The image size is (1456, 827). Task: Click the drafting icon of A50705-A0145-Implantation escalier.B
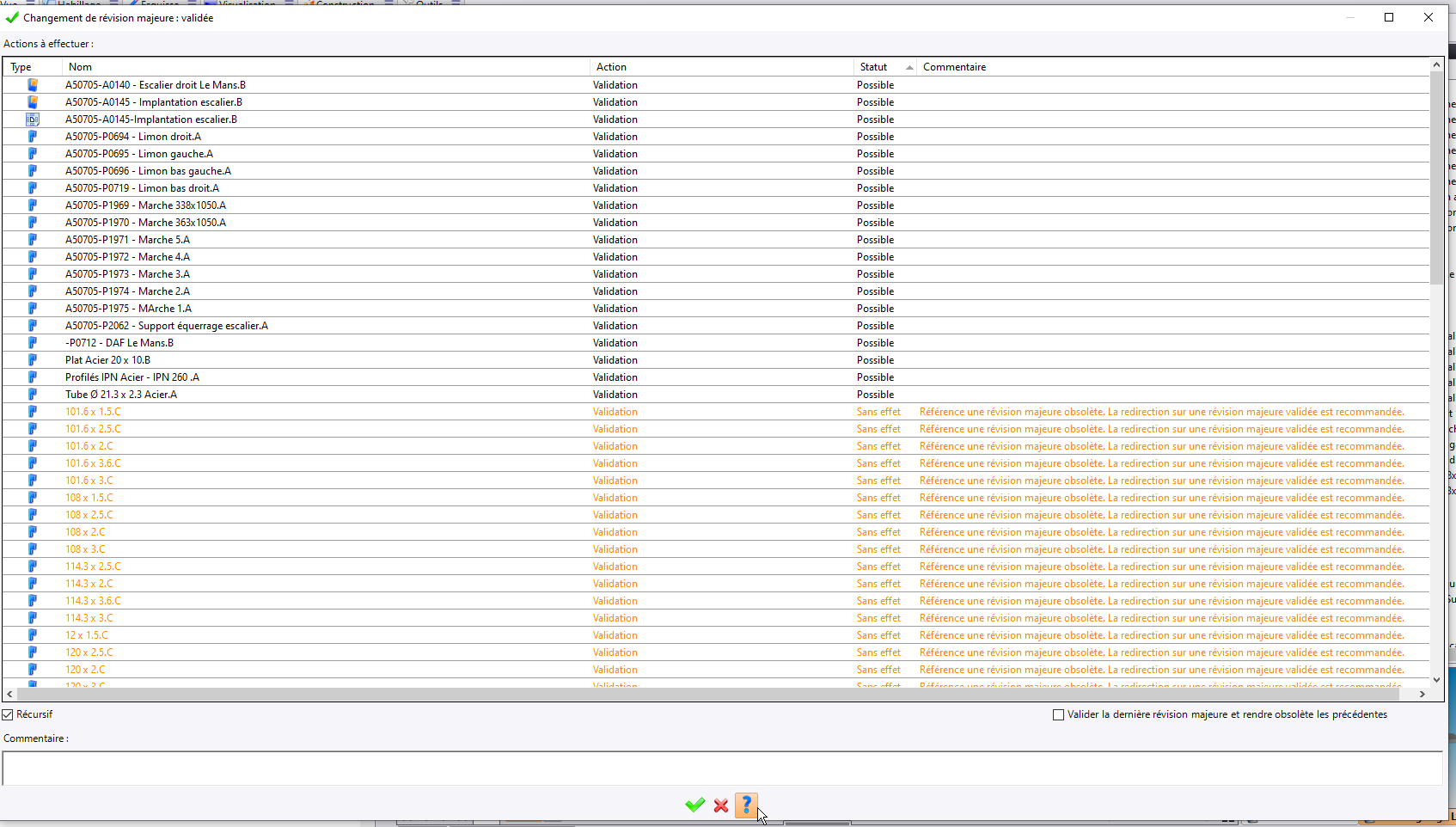tap(33, 119)
